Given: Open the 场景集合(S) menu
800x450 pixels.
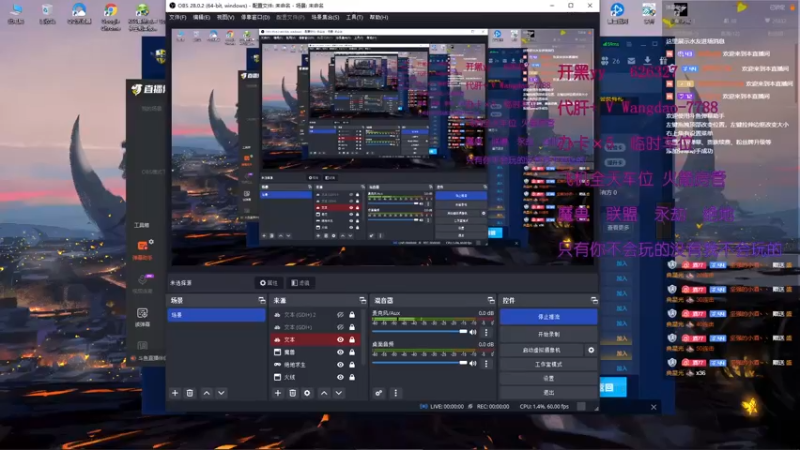Looking at the screenshot, I should click(325, 17).
